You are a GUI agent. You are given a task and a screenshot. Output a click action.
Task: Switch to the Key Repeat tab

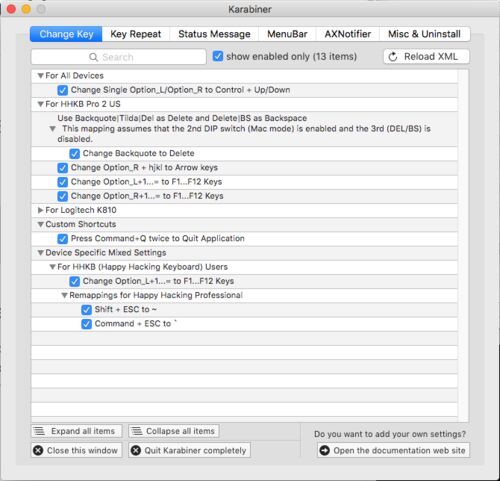point(136,34)
